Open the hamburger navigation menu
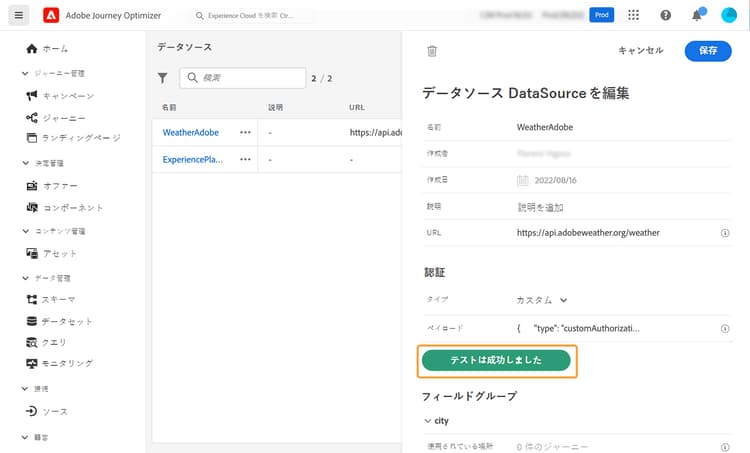This screenshot has height=453, width=750. (19, 15)
